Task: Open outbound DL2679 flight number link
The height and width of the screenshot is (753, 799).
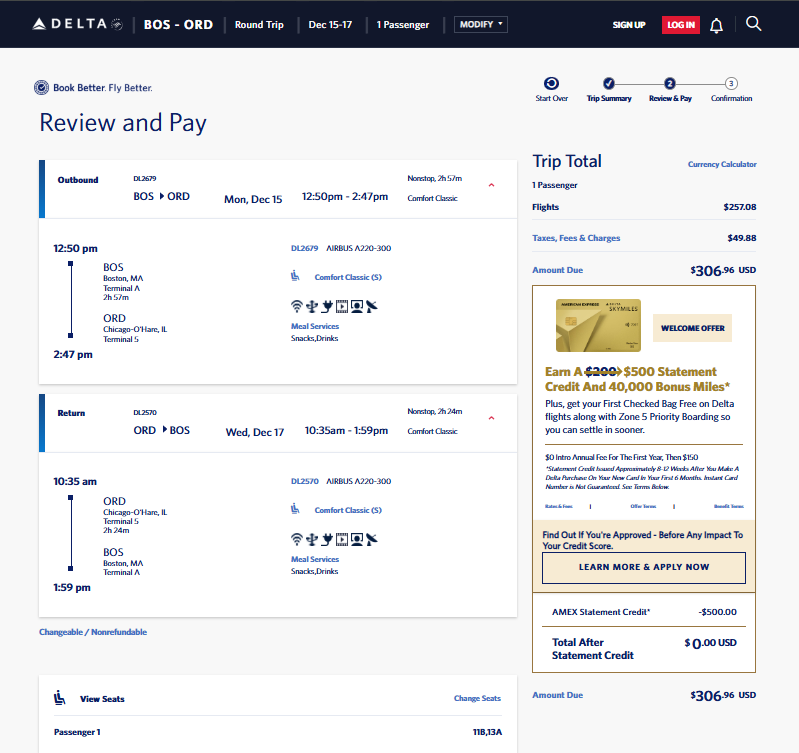Action: (x=304, y=248)
